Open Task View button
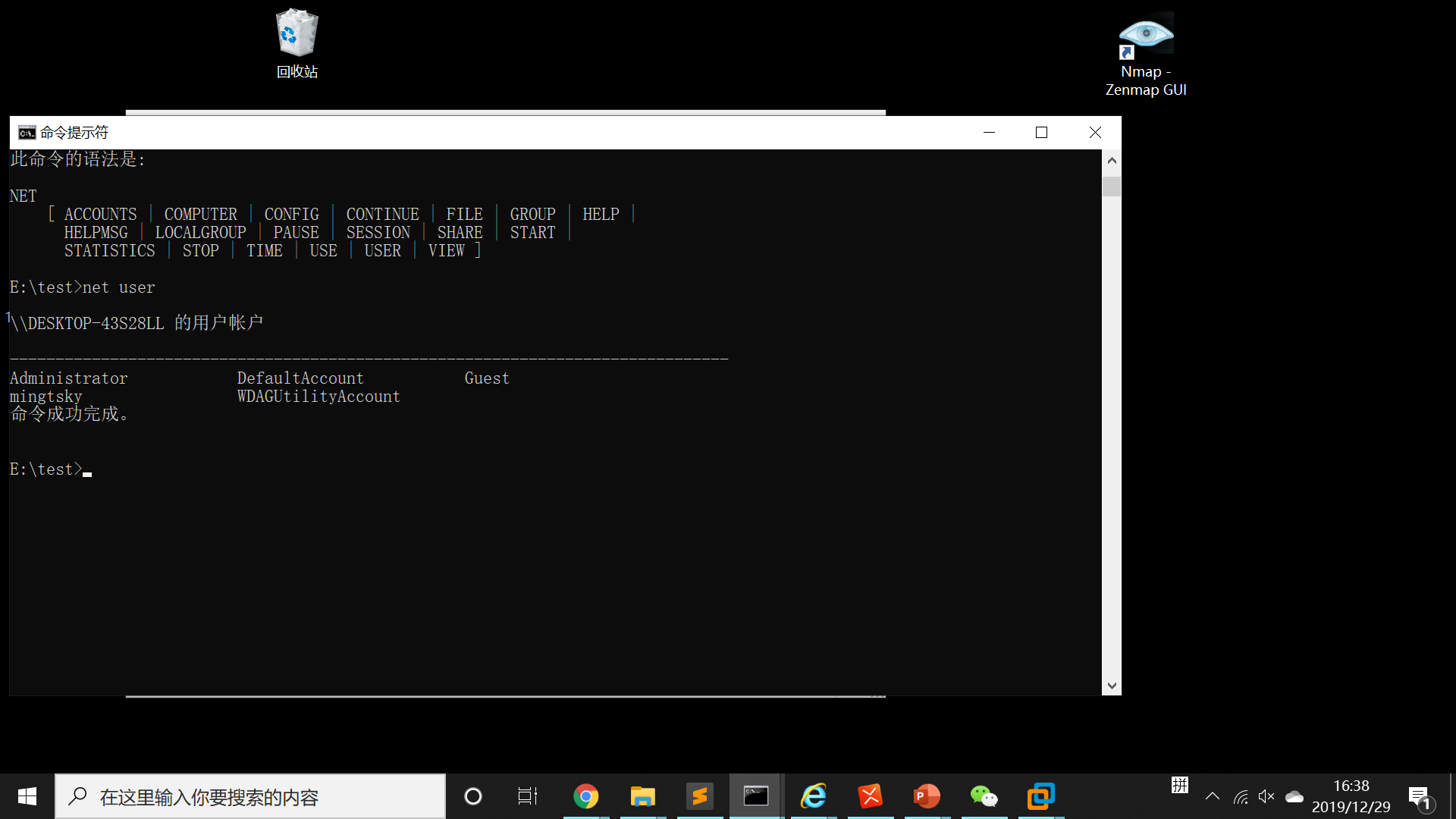 coord(528,796)
